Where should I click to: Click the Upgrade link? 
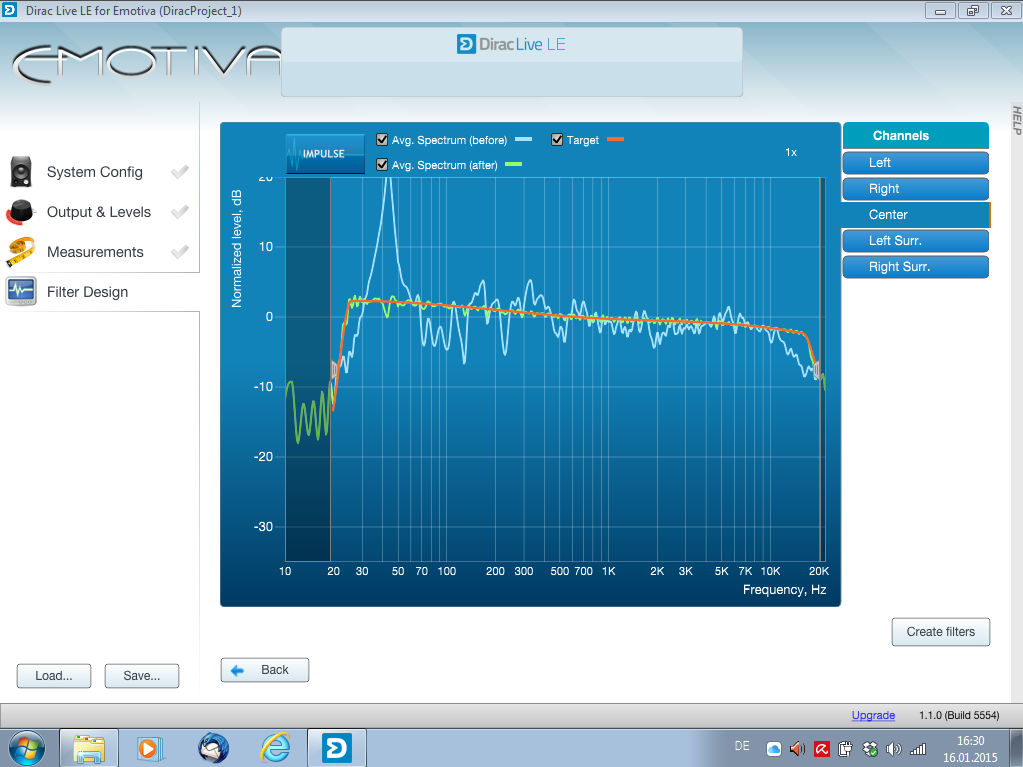(x=873, y=715)
